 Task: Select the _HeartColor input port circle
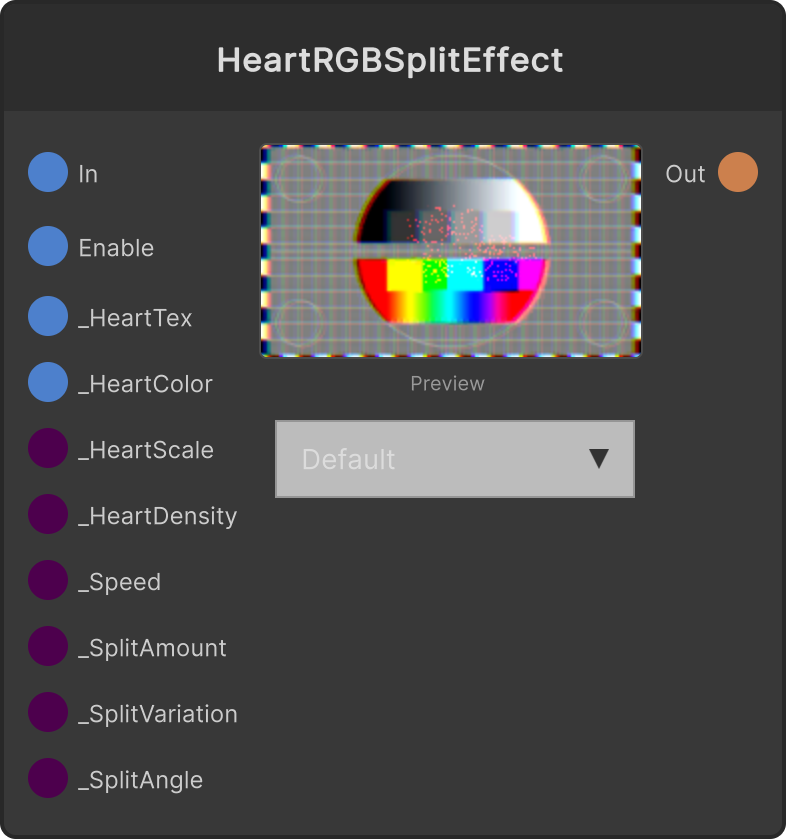coord(48,382)
